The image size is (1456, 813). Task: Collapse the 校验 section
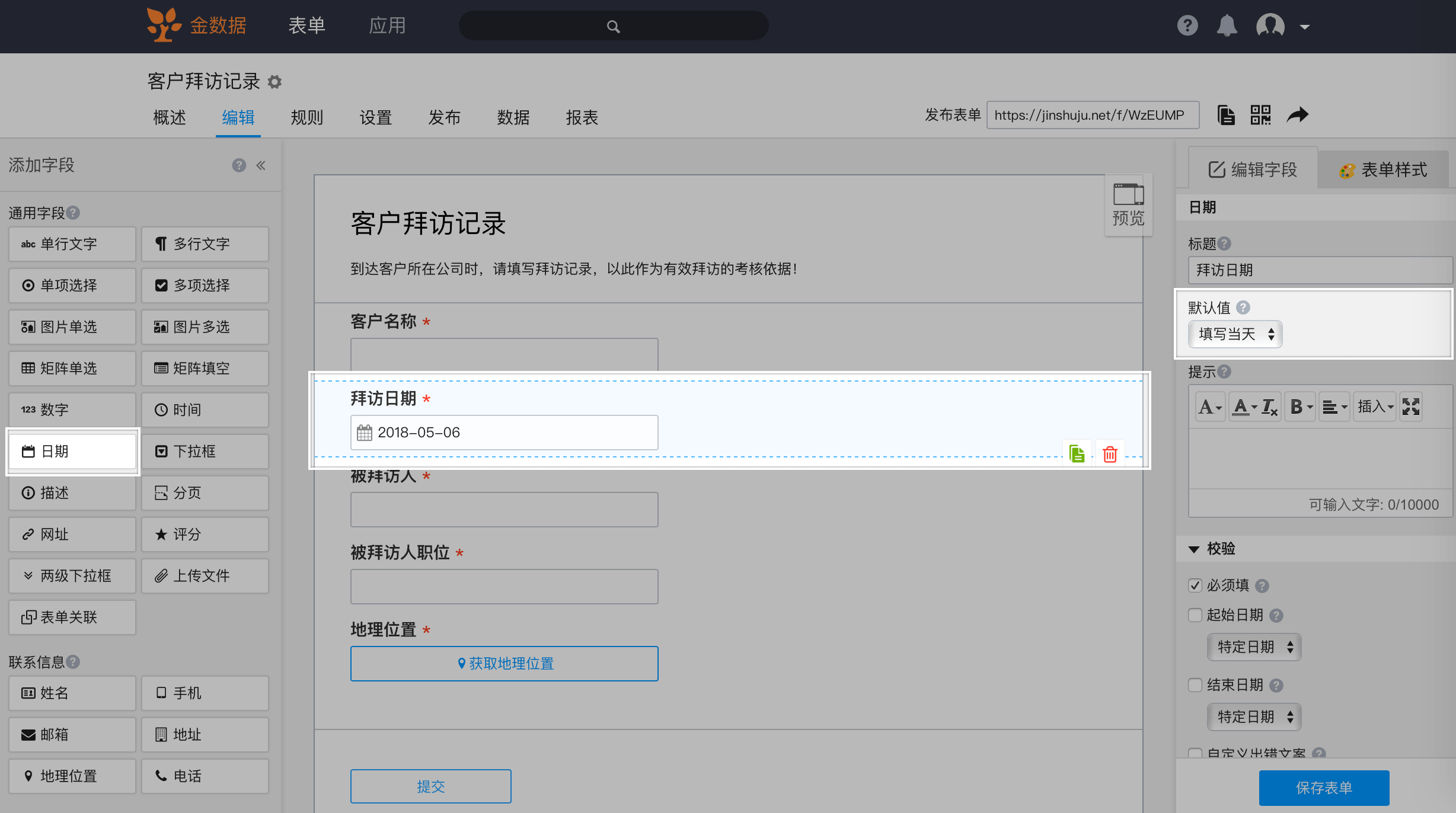[x=1194, y=549]
